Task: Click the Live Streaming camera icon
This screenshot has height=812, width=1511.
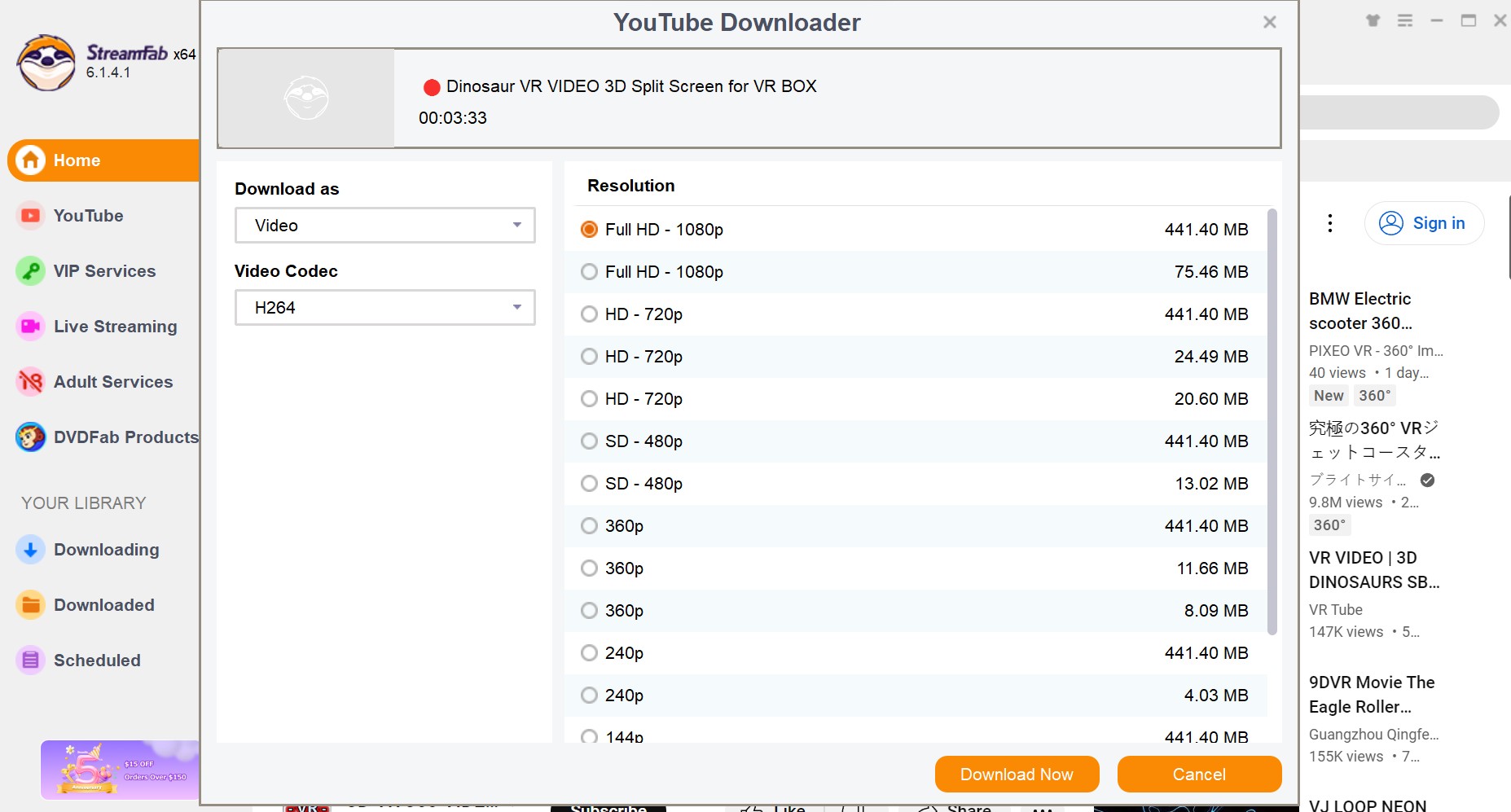Action: pyautogui.click(x=30, y=327)
